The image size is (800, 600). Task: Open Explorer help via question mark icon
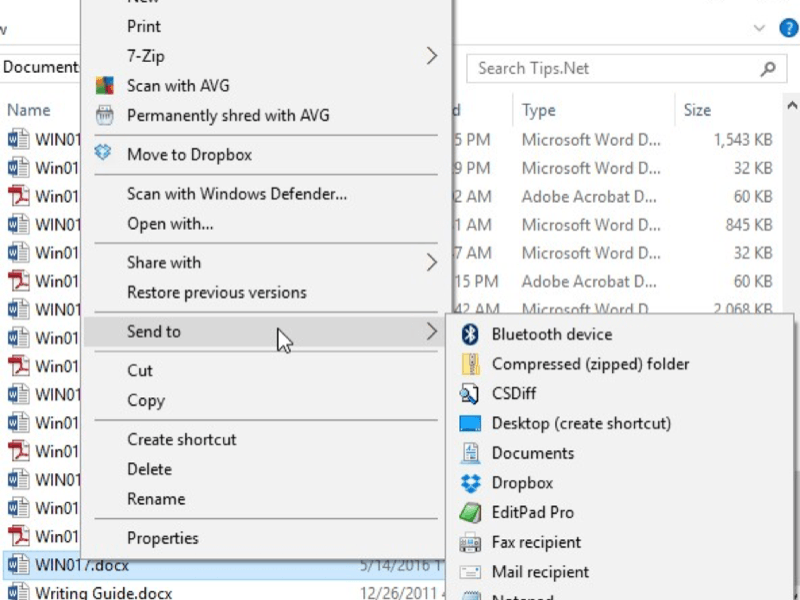pos(789,28)
